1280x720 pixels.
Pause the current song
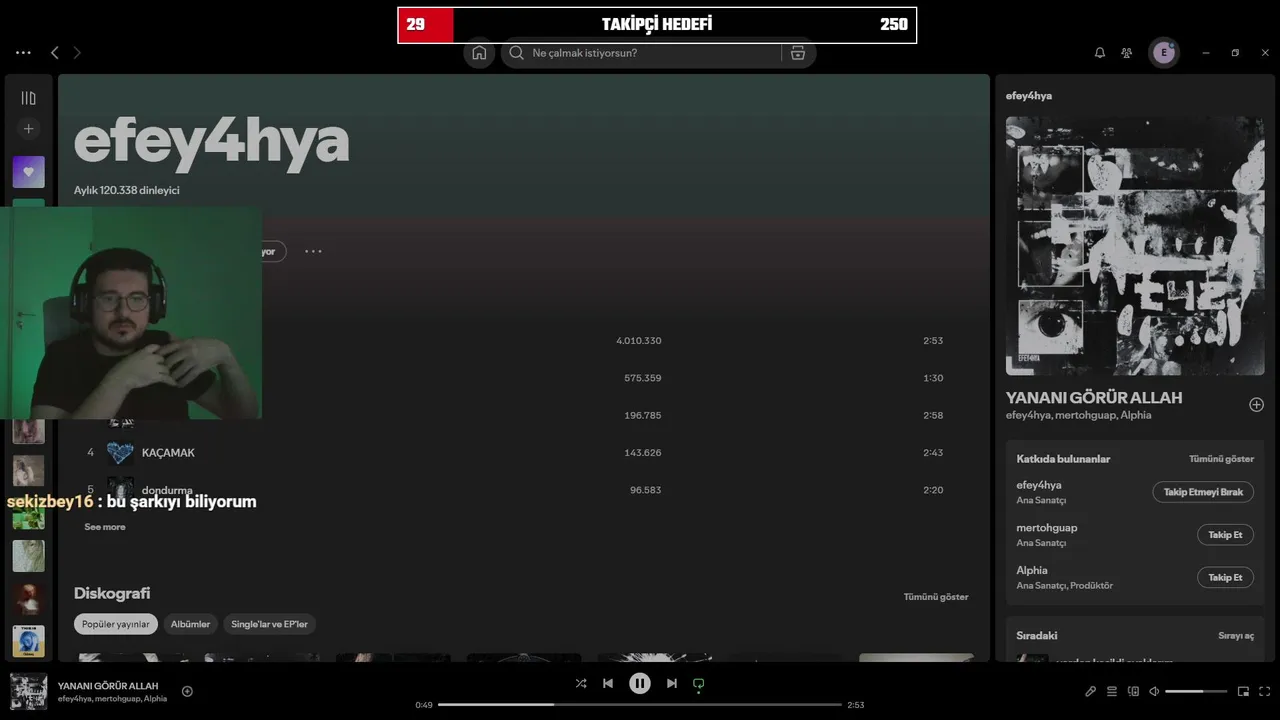point(640,684)
